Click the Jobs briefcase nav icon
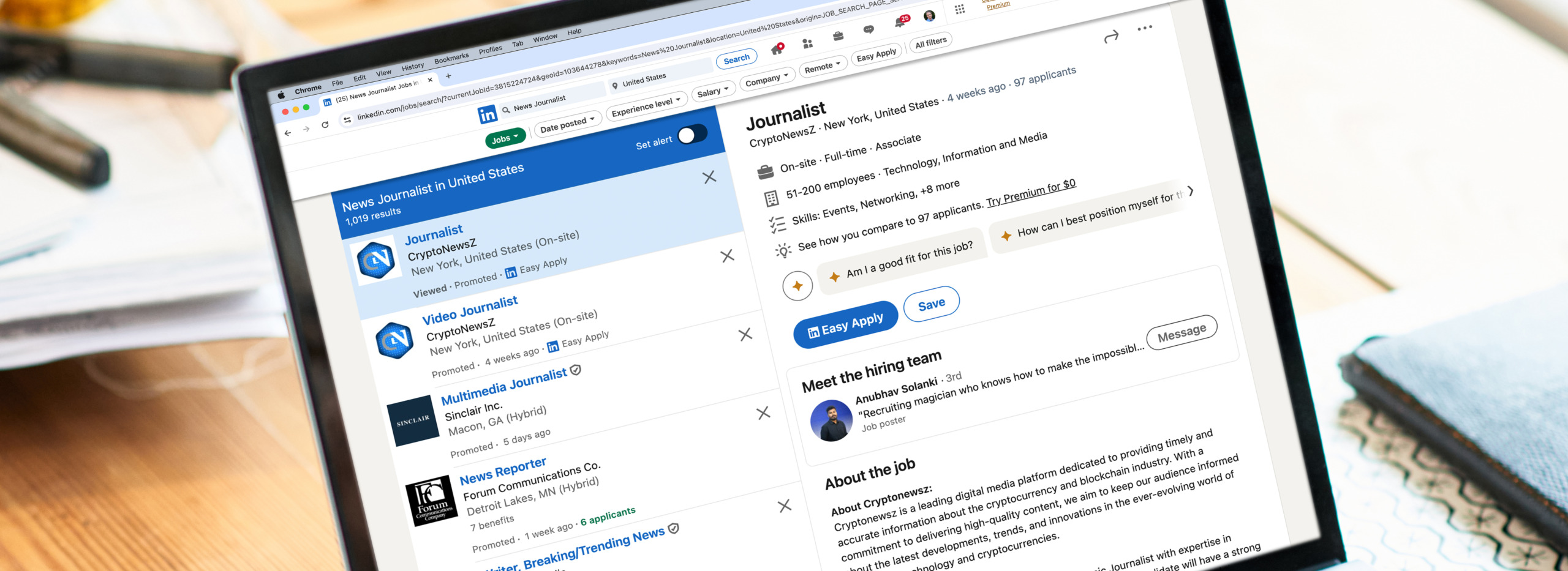The height and width of the screenshot is (571, 1568). [838, 36]
